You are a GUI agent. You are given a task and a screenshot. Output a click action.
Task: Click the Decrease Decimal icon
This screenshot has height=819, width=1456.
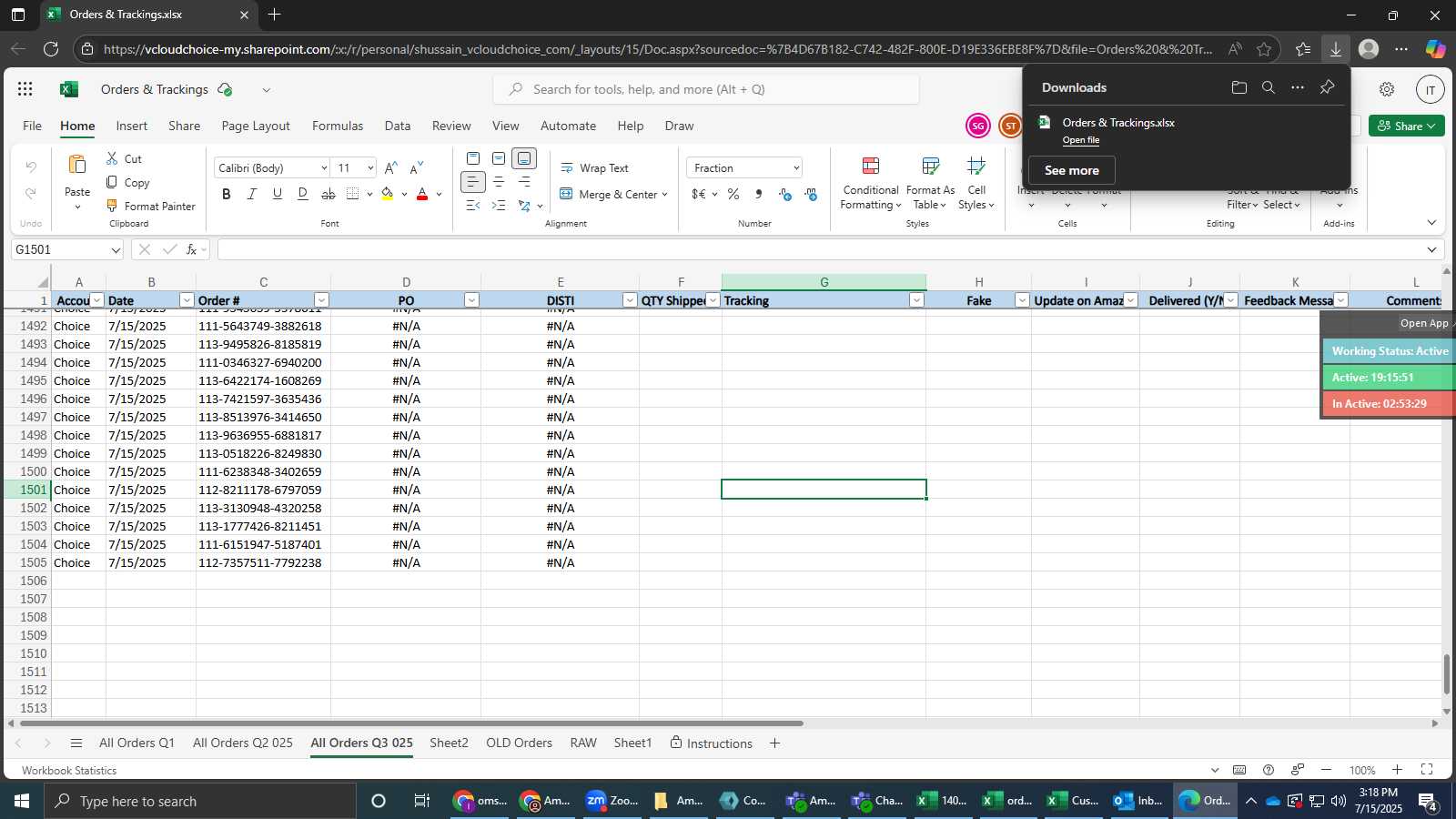click(x=811, y=194)
